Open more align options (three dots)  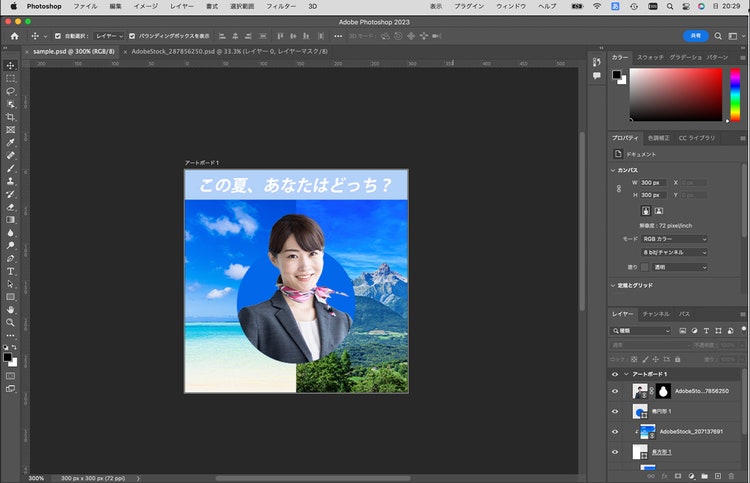pyautogui.click(x=338, y=36)
